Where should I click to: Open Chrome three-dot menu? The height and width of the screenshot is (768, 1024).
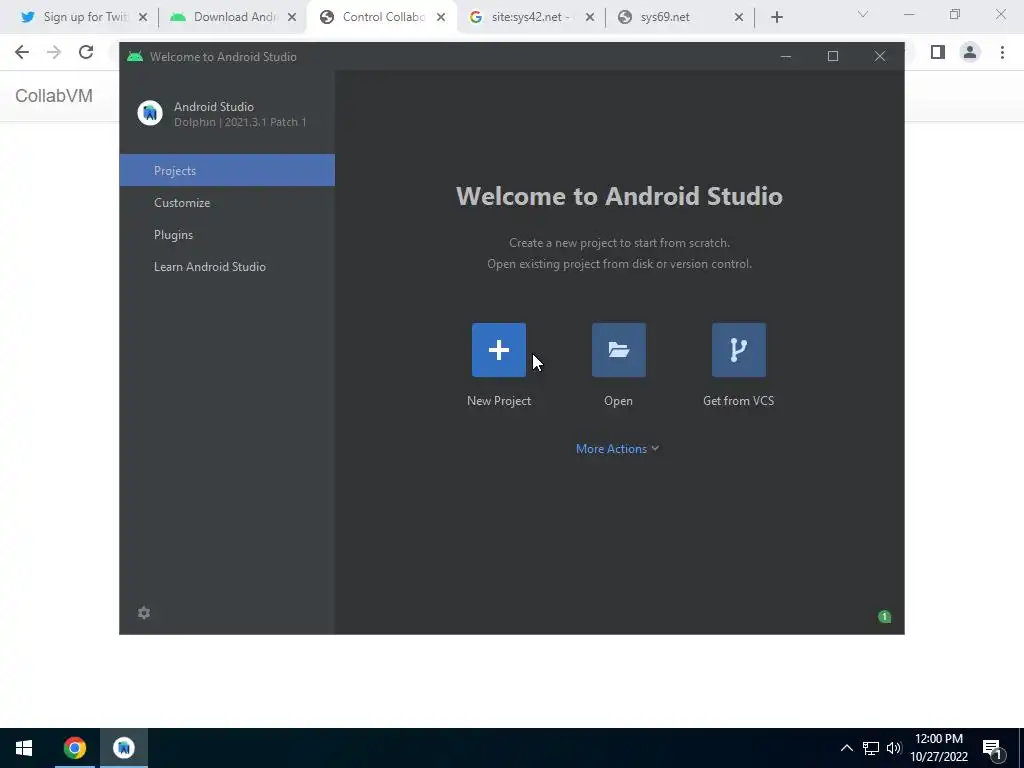(x=1002, y=52)
